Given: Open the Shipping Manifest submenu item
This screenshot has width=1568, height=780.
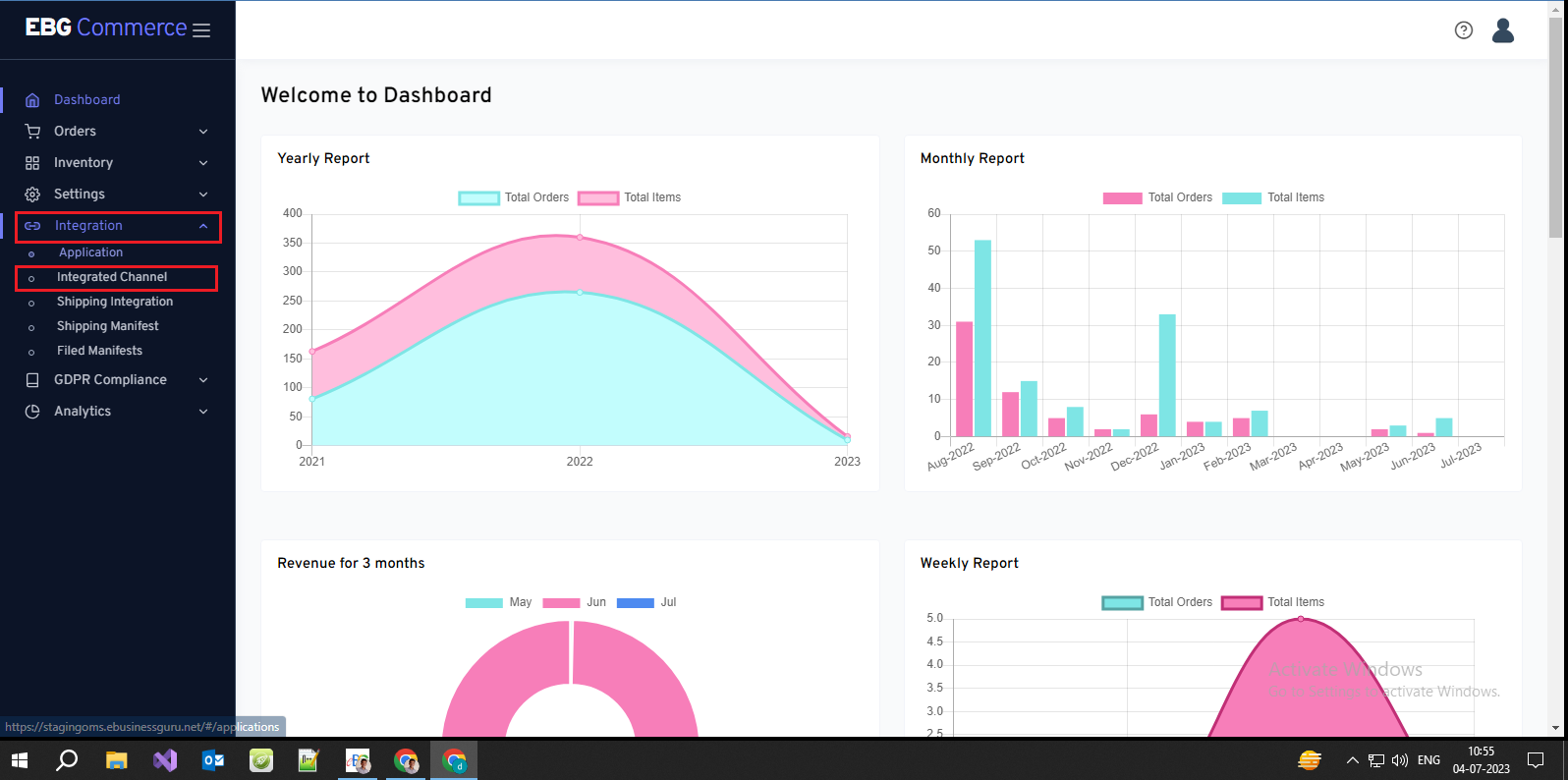Looking at the screenshot, I should point(107,326).
